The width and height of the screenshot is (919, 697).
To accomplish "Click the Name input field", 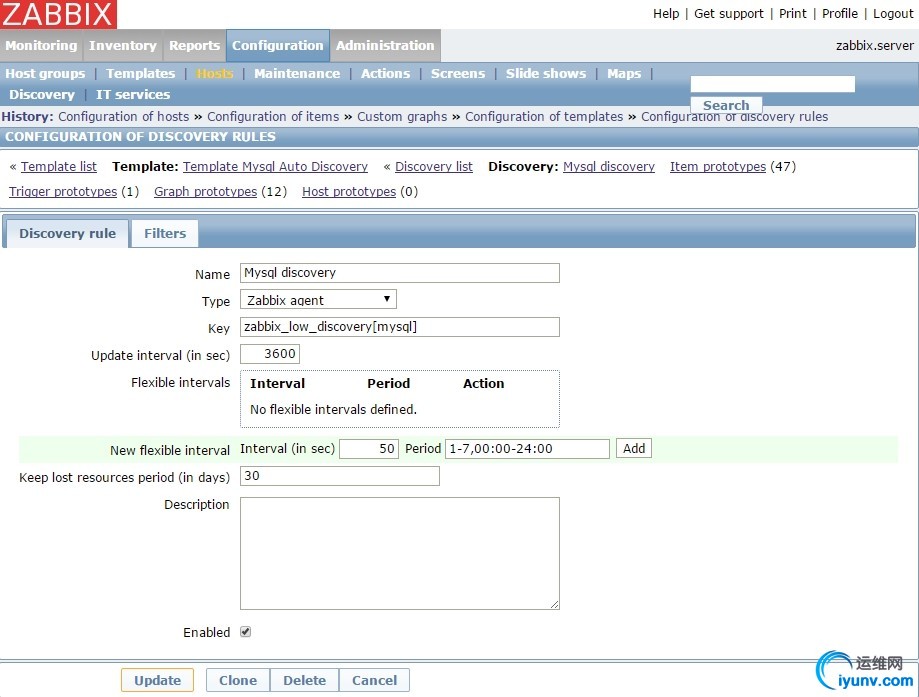I will point(400,273).
